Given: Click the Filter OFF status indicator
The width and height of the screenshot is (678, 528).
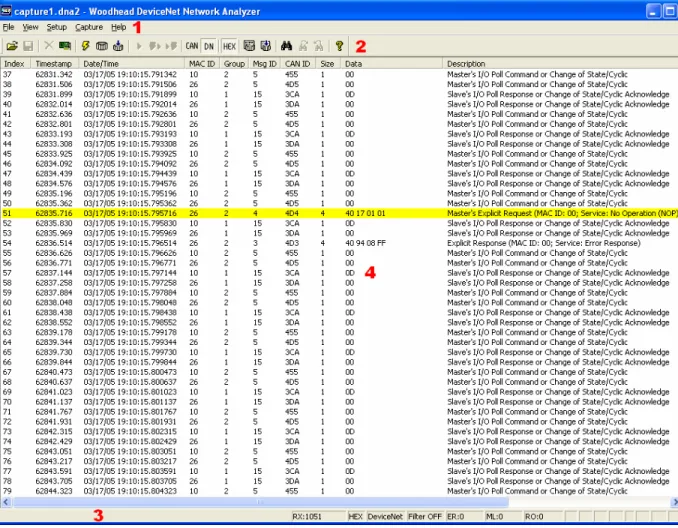Looking at the screenshot, I should [425, 516].
